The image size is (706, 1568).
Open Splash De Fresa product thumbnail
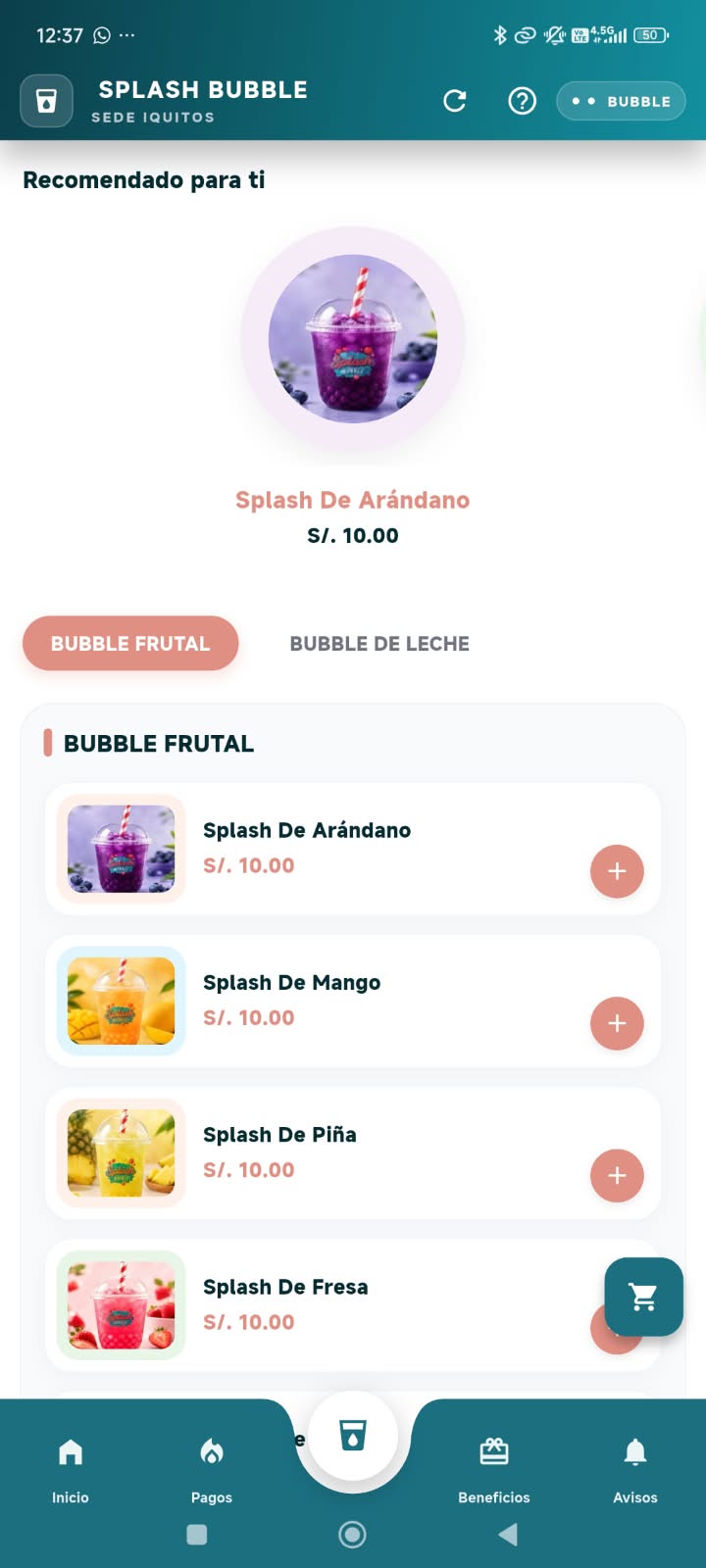click(121, 1305)
